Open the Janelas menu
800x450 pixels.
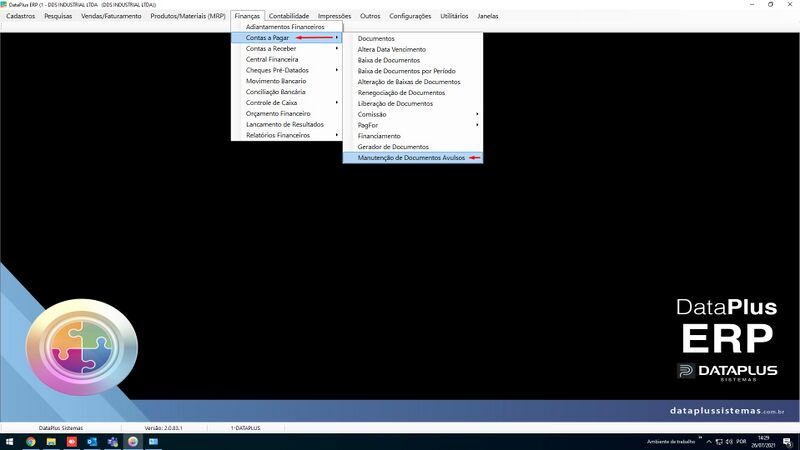pyautogui.click(x=488, y=16)
